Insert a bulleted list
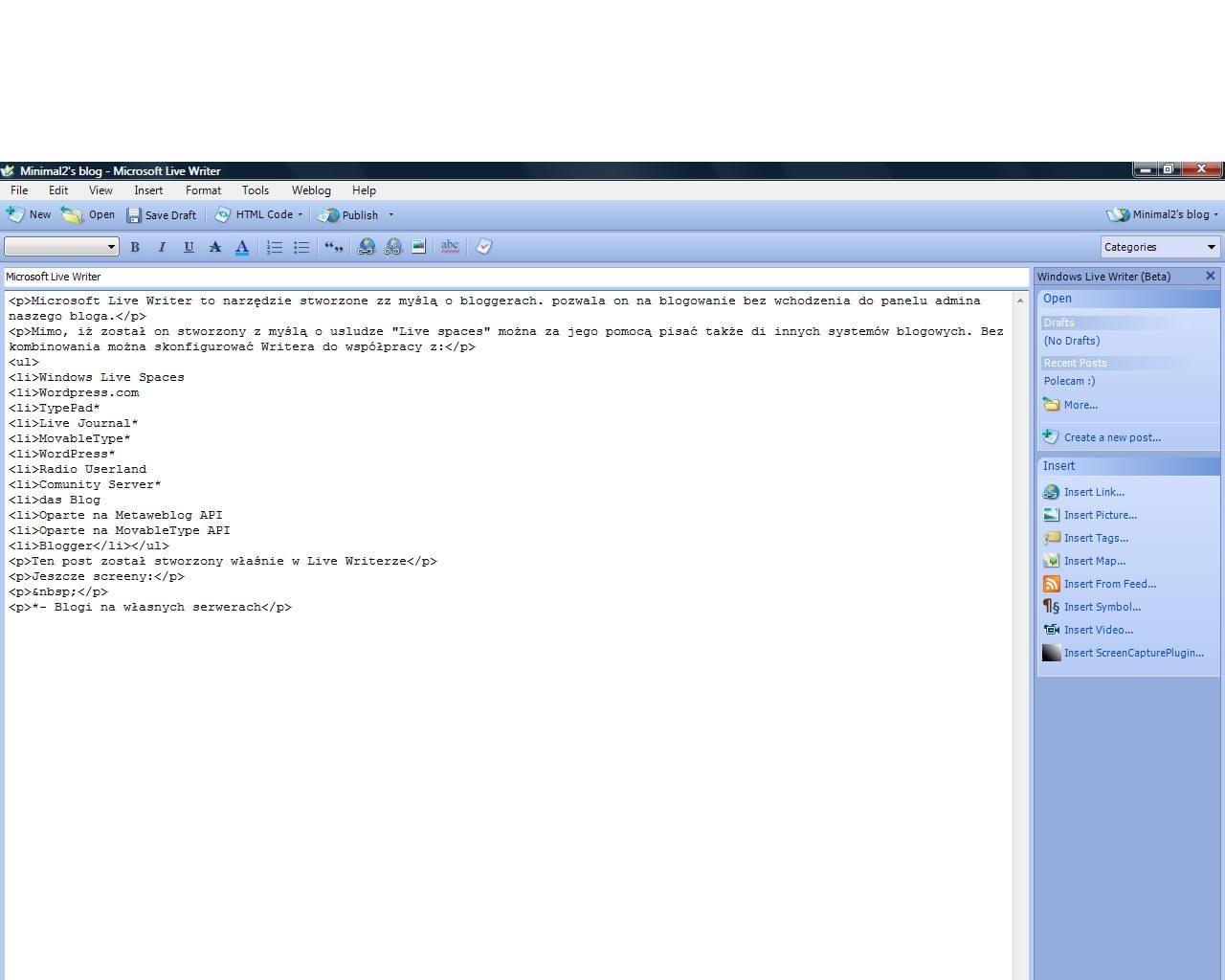 [x=301, y=247]
